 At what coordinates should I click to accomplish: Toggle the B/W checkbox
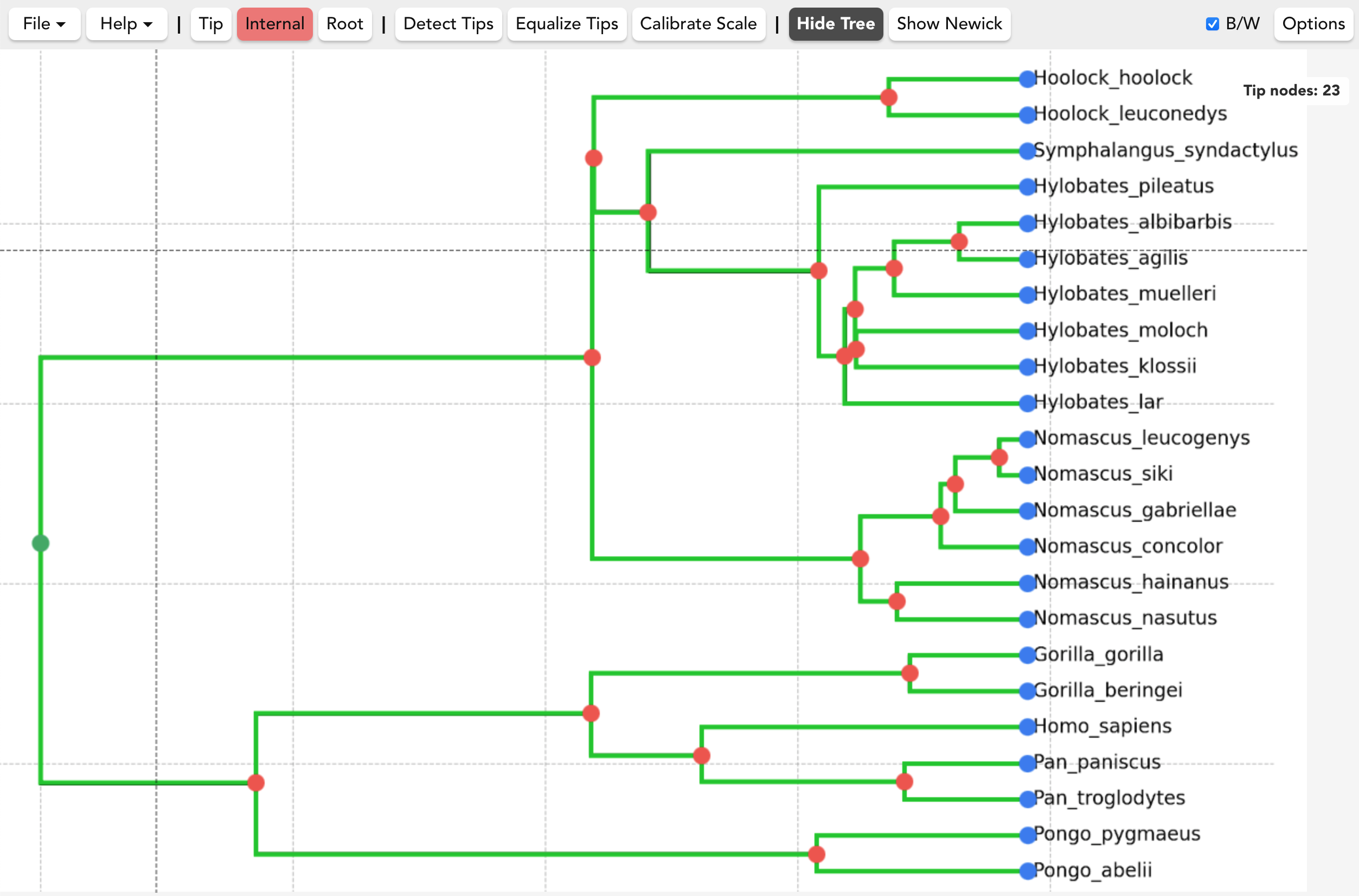pyautogui.click(x=1213, y=24)
